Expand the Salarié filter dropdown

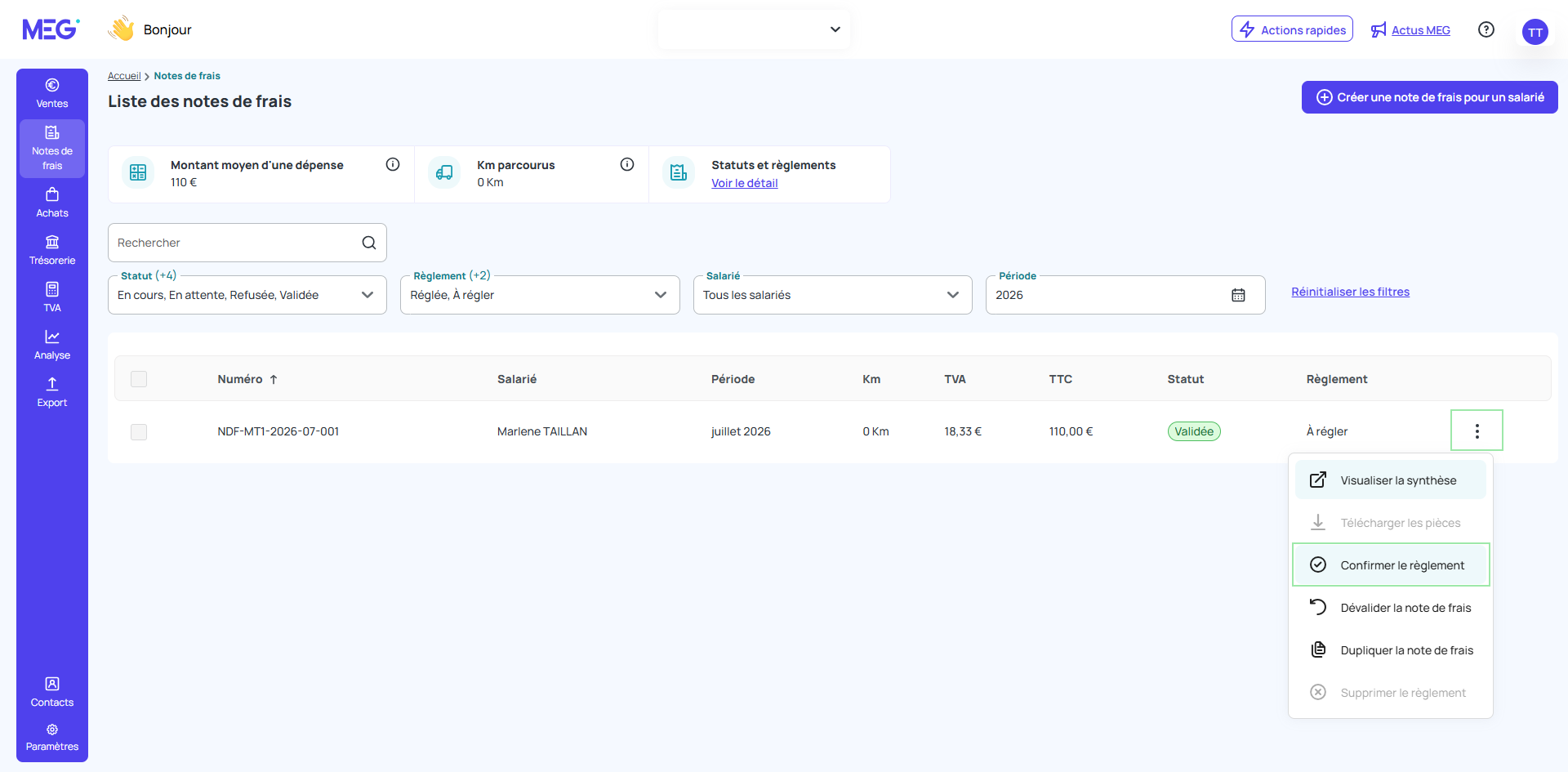click(832, 295)
